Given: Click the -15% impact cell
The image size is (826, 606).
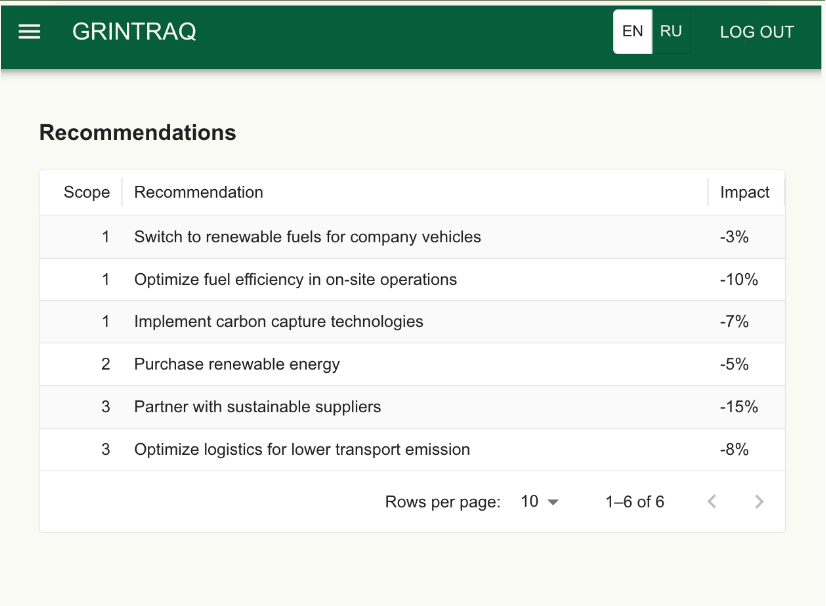Looking at the screenshot, I should tap(739, 407).
